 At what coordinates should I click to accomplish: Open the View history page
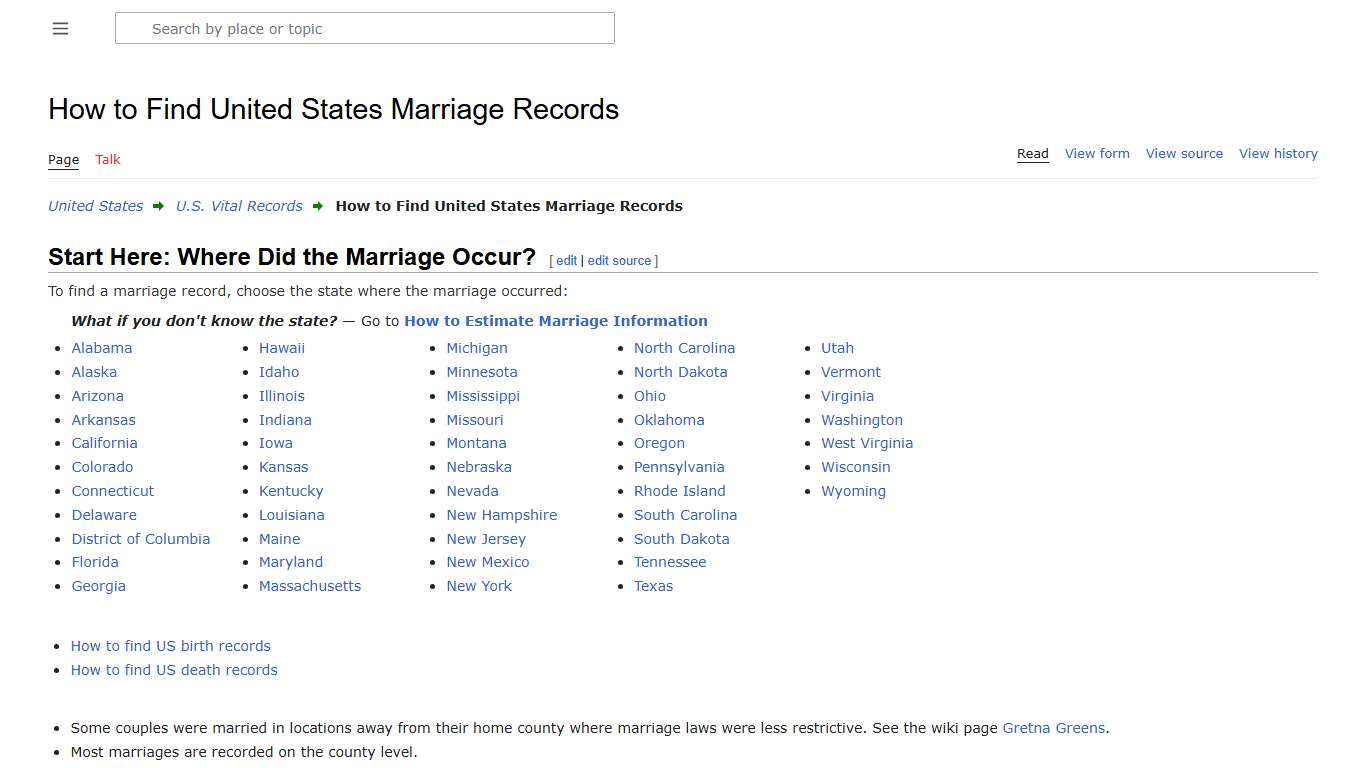click(x=1278, y=153)
